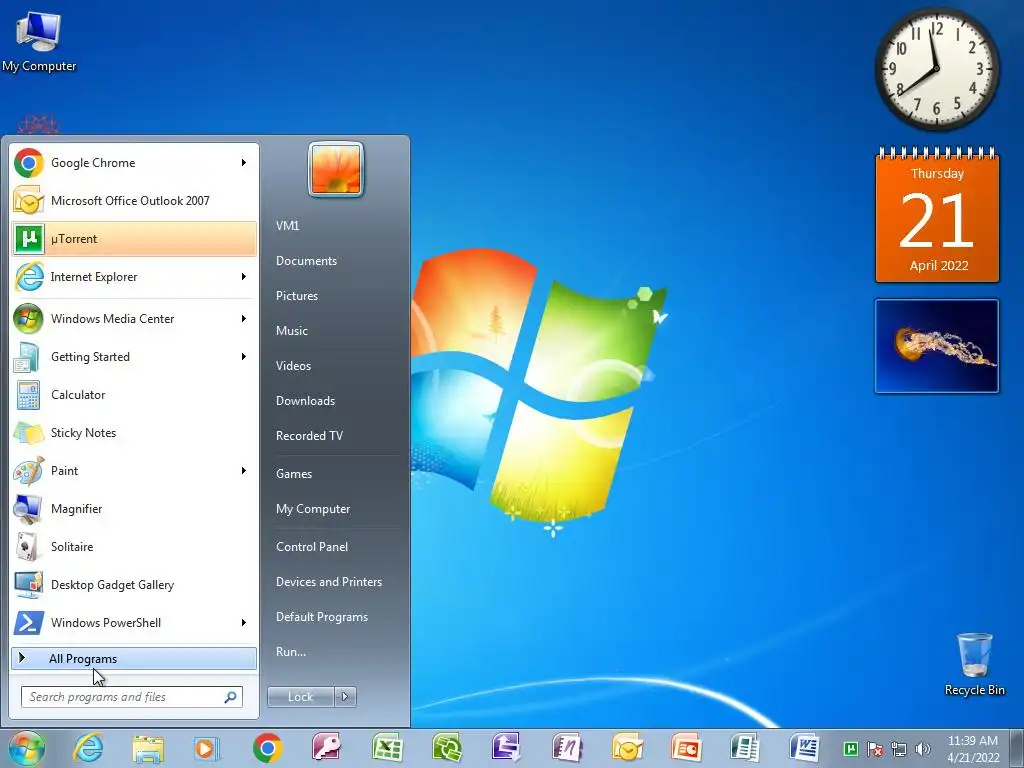Select My Computer desktop icon
The image size is (1024, 768).
pos(39,40)
